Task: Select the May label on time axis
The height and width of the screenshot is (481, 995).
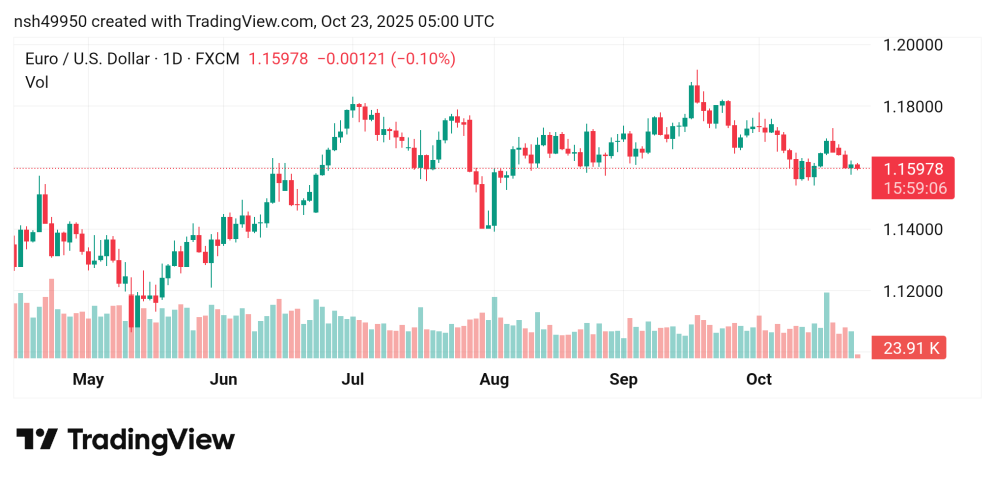Action: [x=88, y=380]
